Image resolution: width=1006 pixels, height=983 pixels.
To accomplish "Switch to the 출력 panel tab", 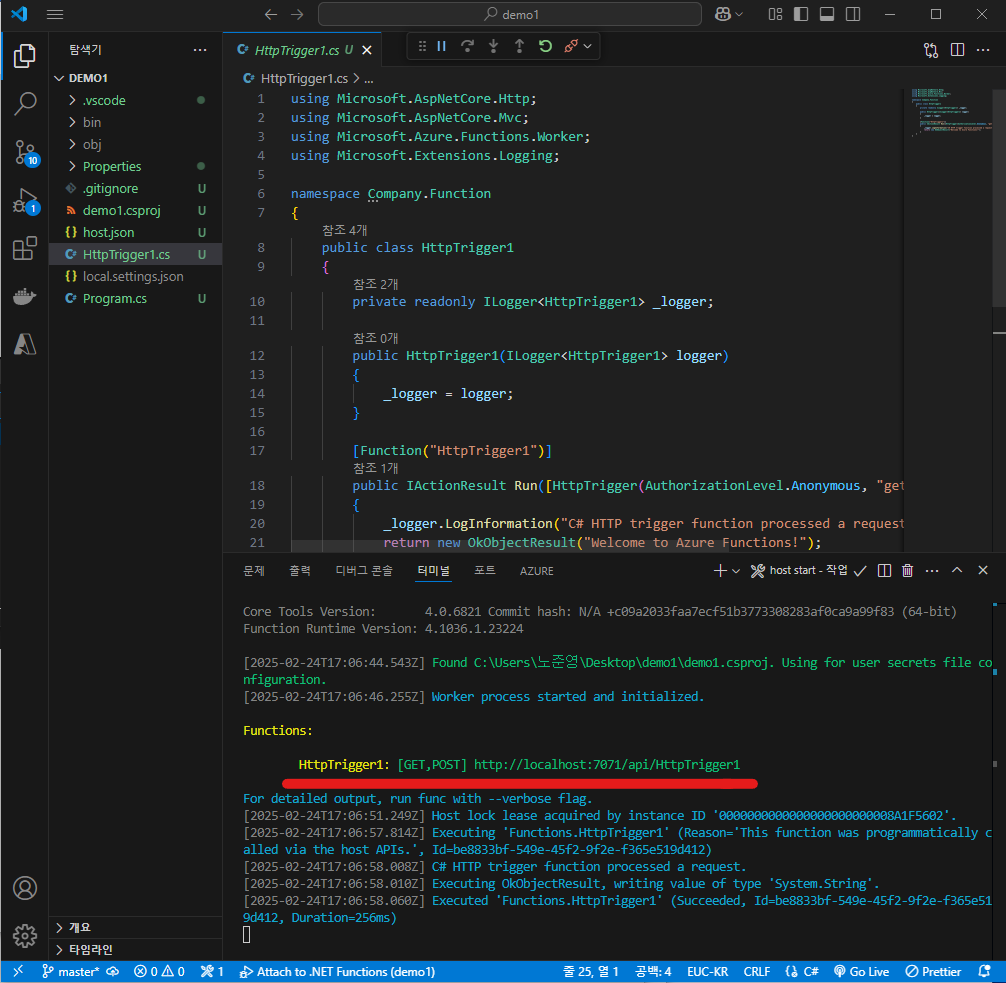I will 300,571.
